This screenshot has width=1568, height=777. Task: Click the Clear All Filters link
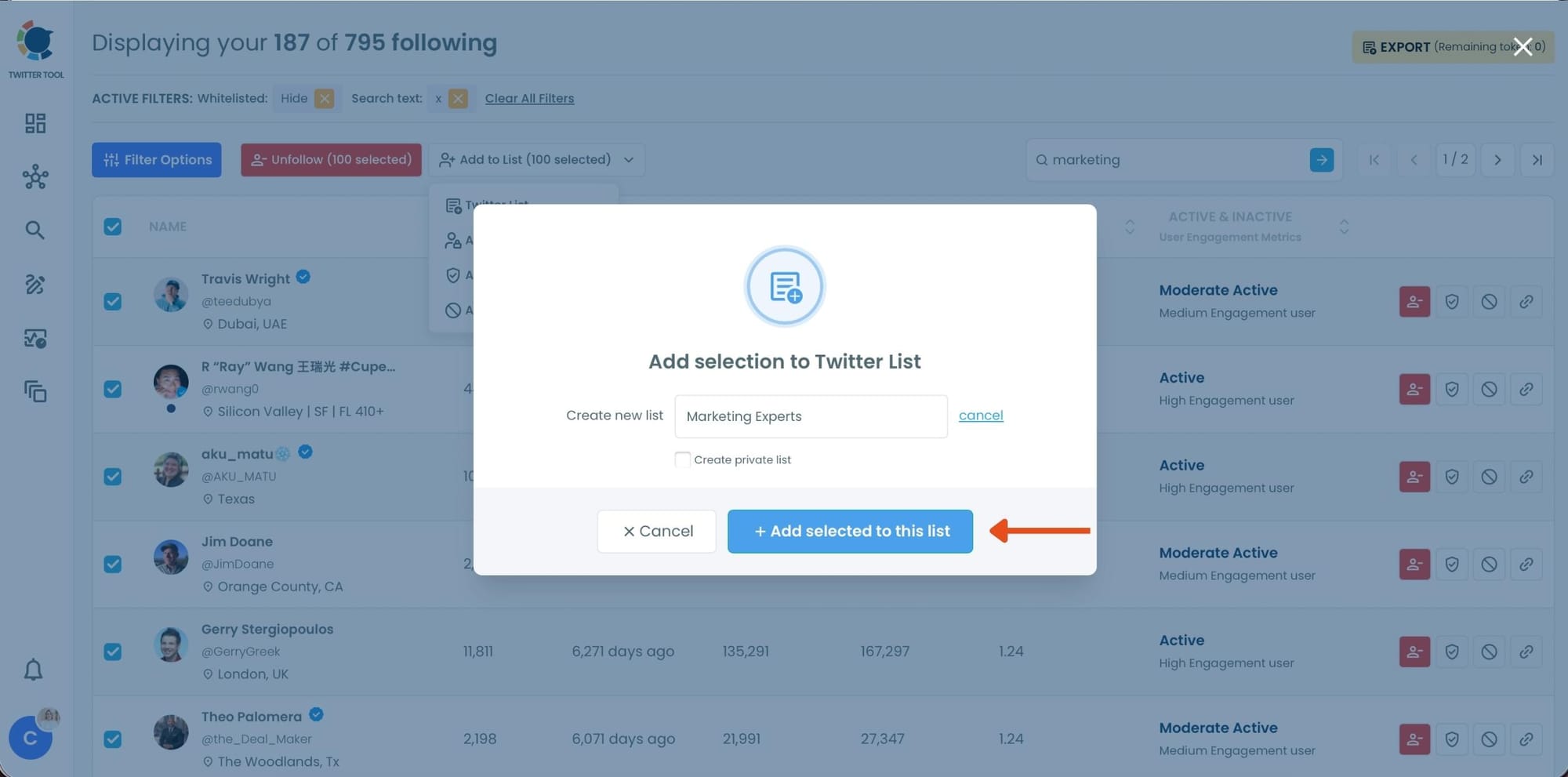[529, 98]
